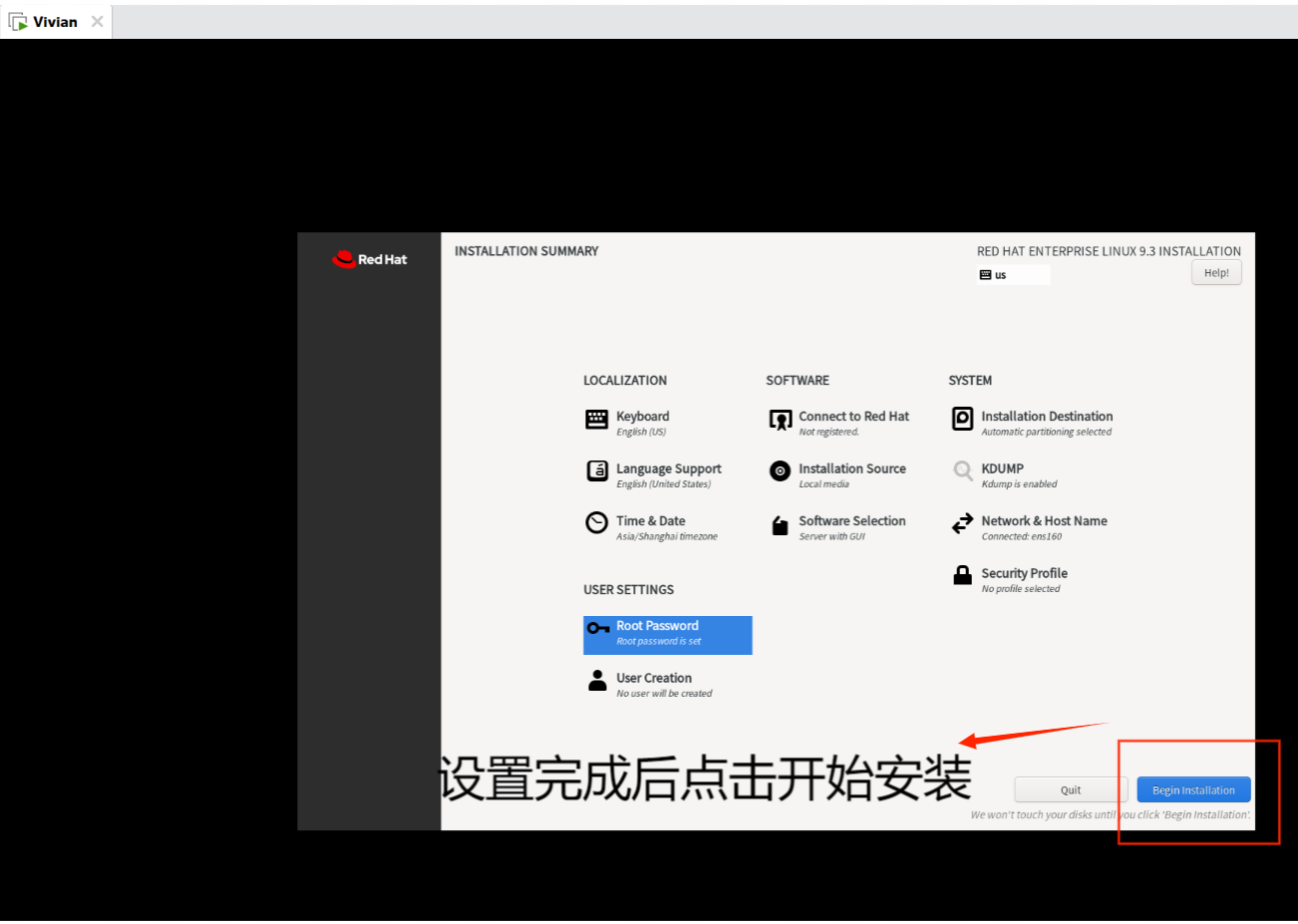
Task: Click the Root Password key icon
Action: [598, 628]
